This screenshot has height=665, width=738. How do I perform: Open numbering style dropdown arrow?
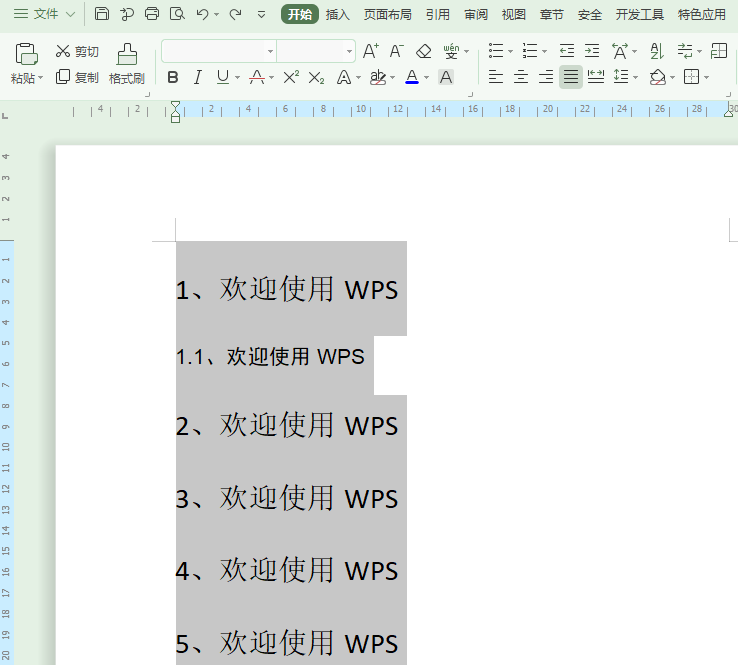tap(545, 51)
